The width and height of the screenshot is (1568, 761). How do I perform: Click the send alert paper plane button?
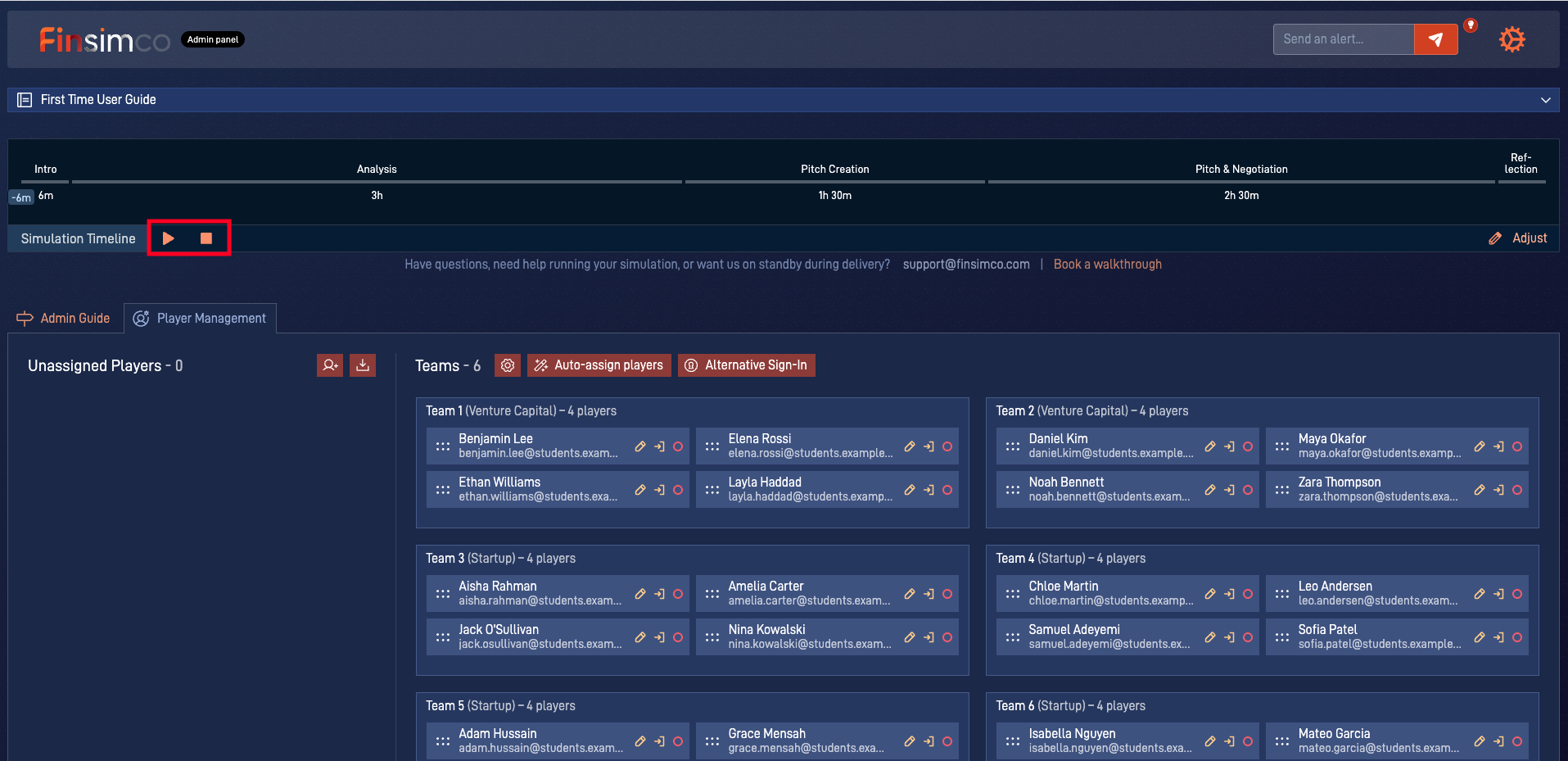[x=1435, y=39]
